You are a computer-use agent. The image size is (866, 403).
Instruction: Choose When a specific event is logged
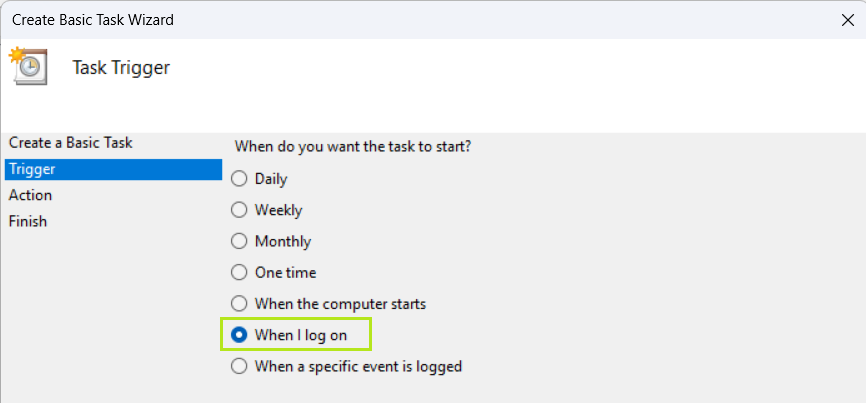tap(239, 366)
